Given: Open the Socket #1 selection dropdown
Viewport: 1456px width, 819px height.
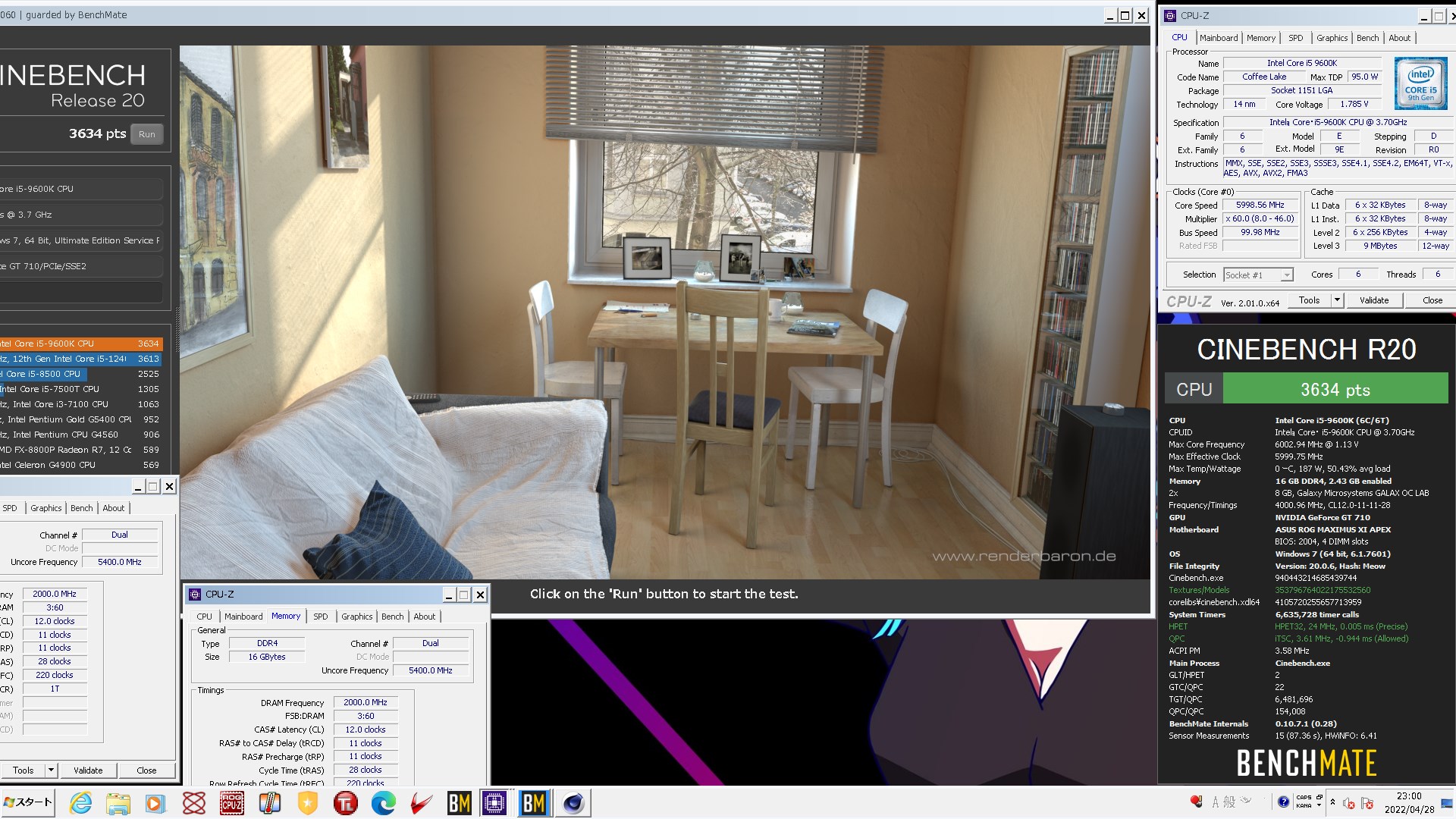Looking at the screenshot, I should (1287, 275).
